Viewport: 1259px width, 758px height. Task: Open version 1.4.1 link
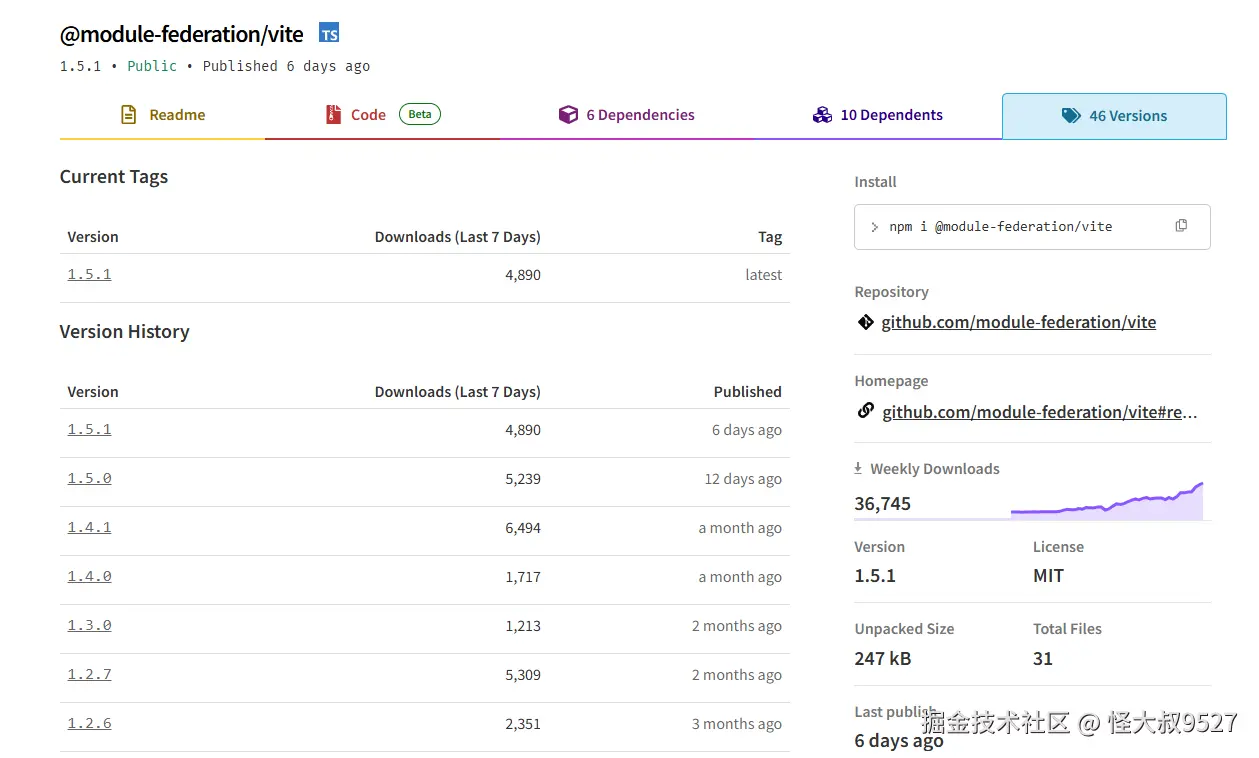[x=89, y=527]
